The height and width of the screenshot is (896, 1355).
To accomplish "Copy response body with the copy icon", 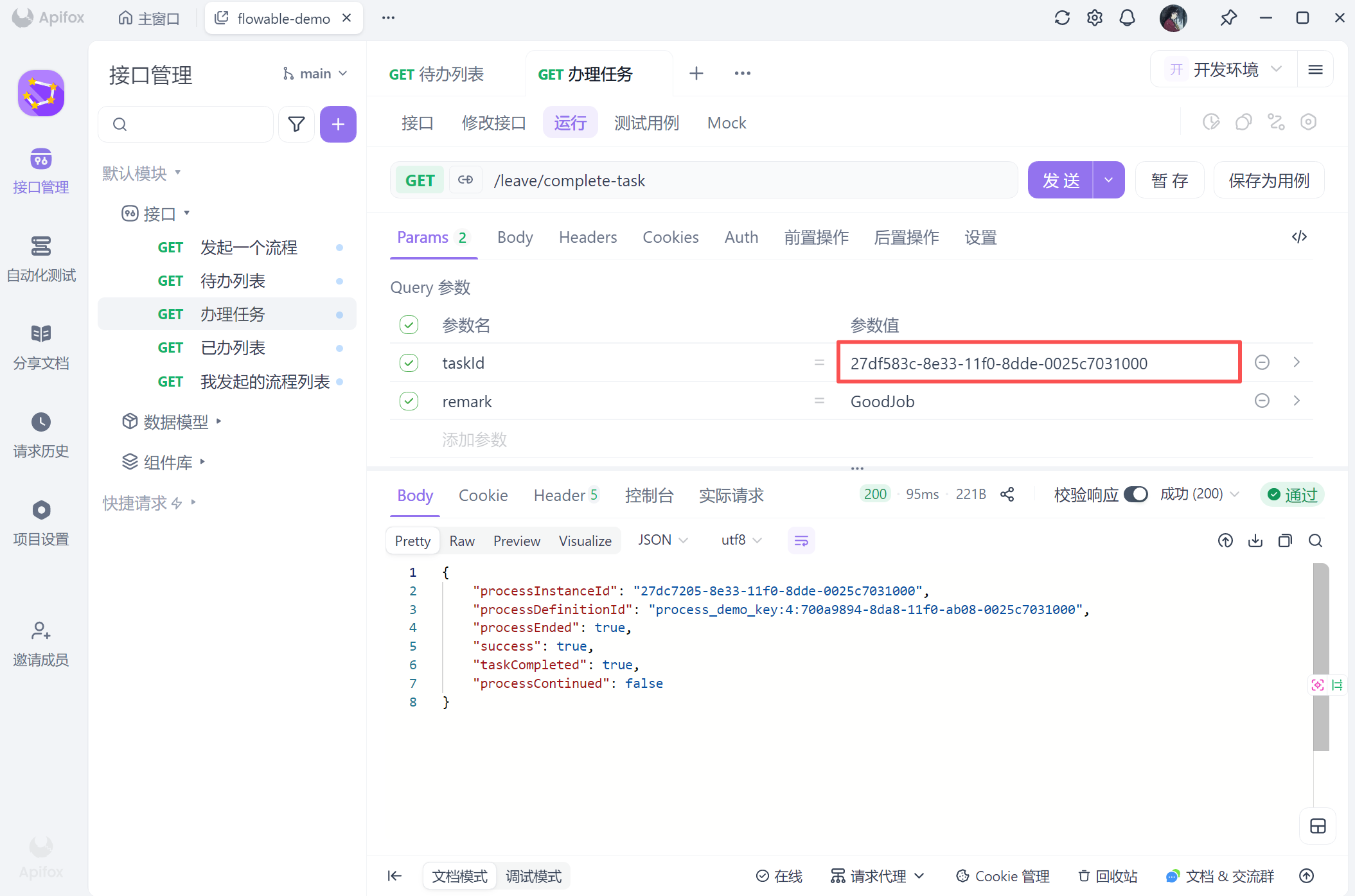I will [1285, 541].
